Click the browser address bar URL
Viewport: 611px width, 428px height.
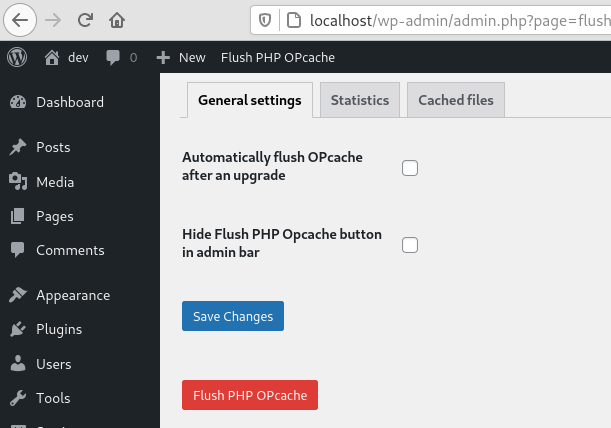pyautogui.click(x=460, y=20)
